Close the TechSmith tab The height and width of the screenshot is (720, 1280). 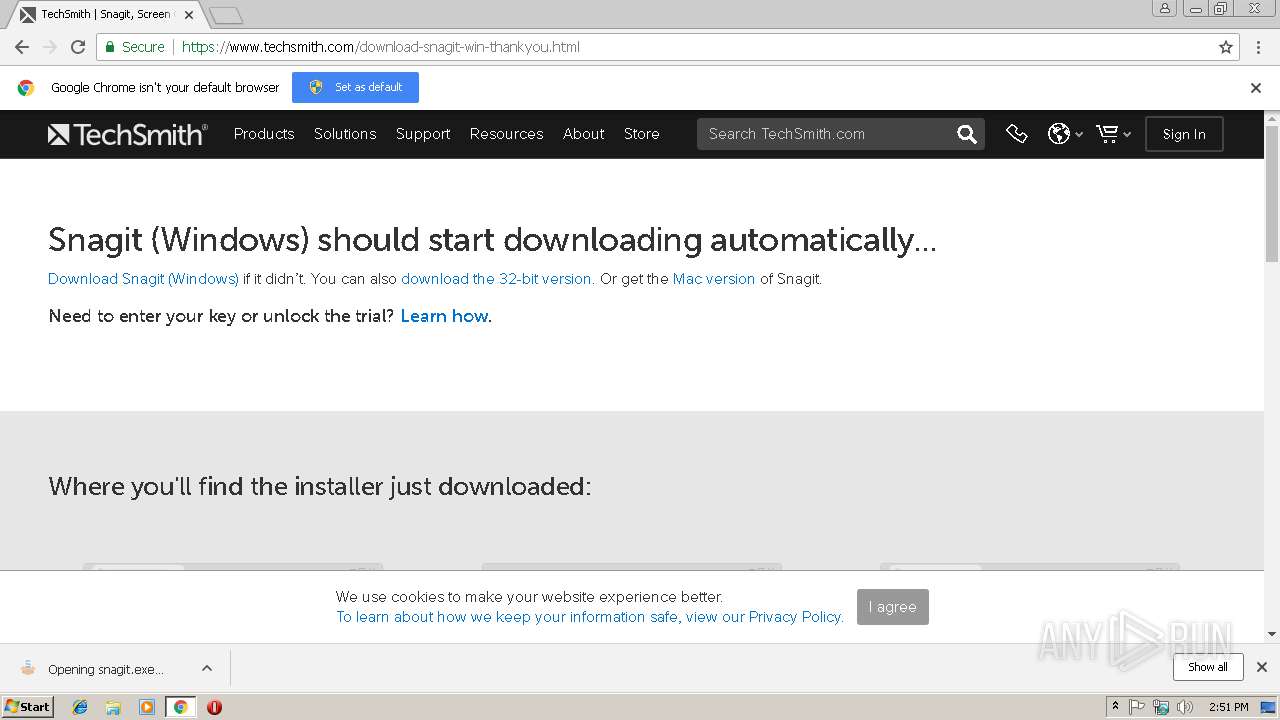[x=189, y=15]
